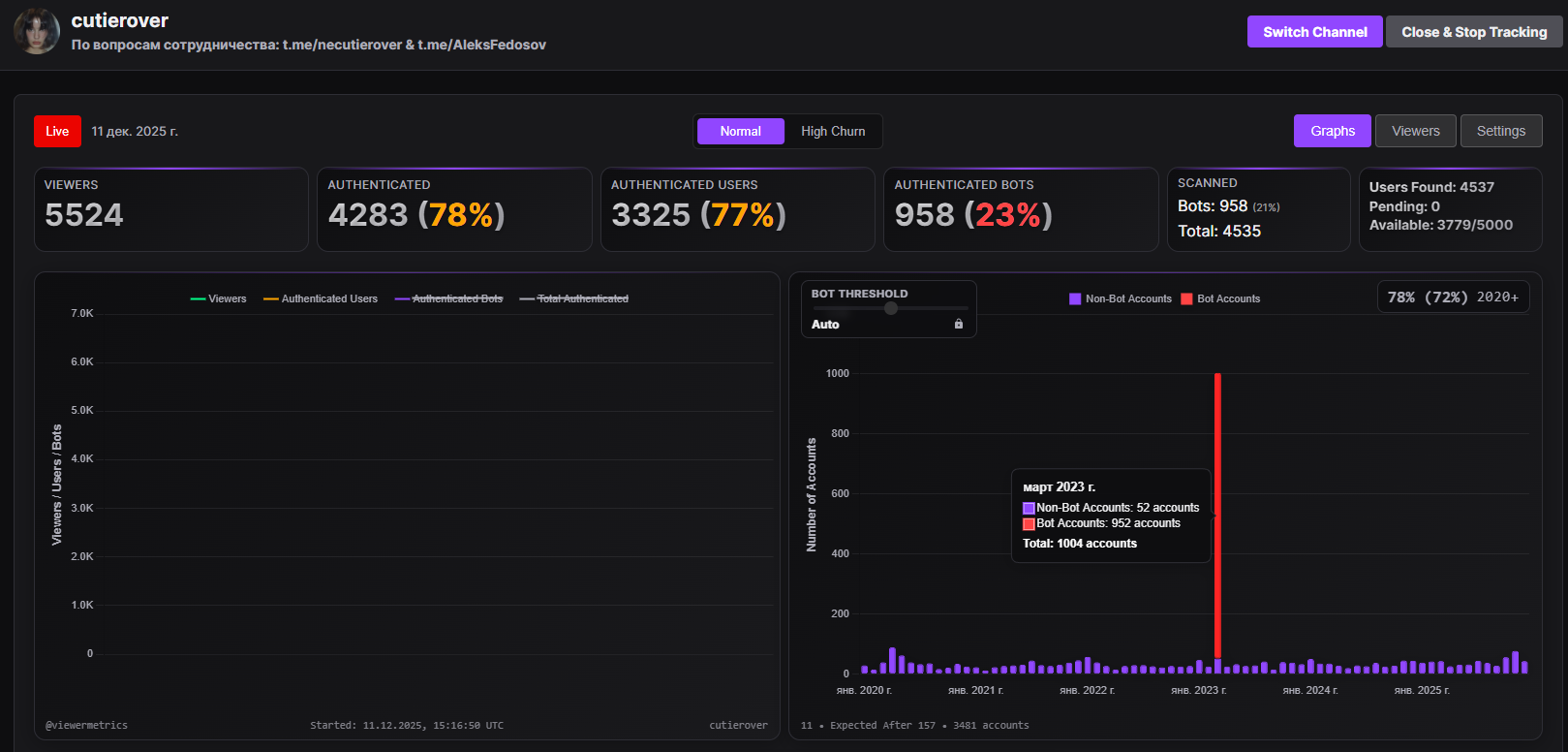1568x752 pixels.
Task: Toggle the Viewers legend series
Action: [x=219, y=298]
